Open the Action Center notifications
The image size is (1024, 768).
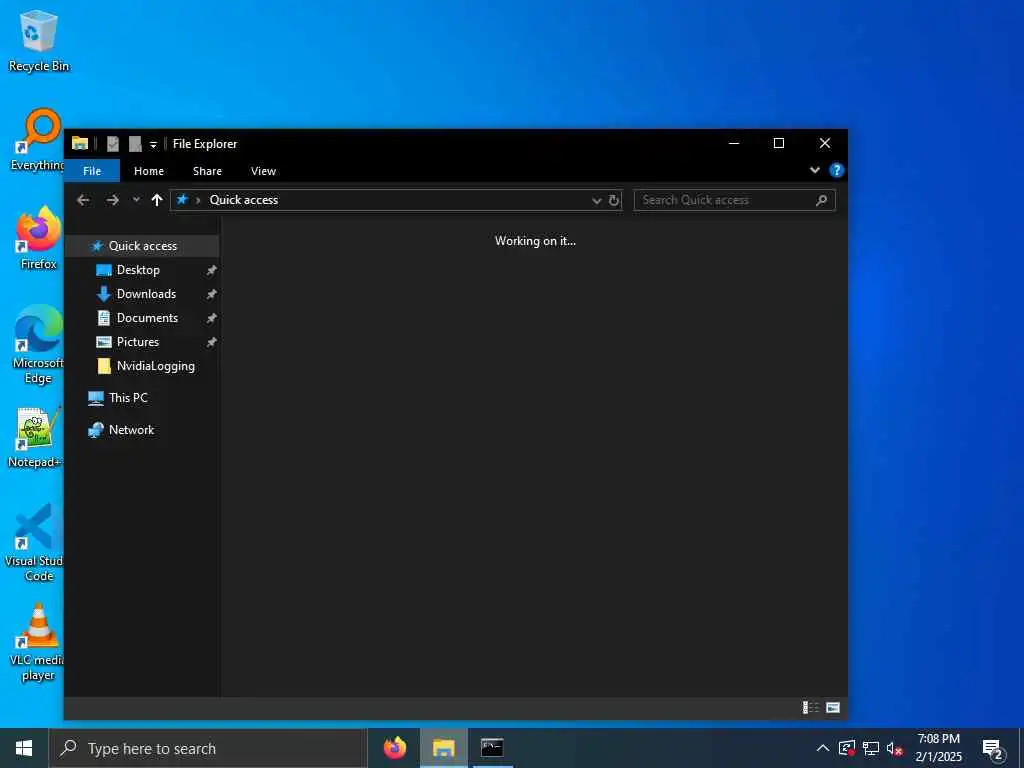992,749
